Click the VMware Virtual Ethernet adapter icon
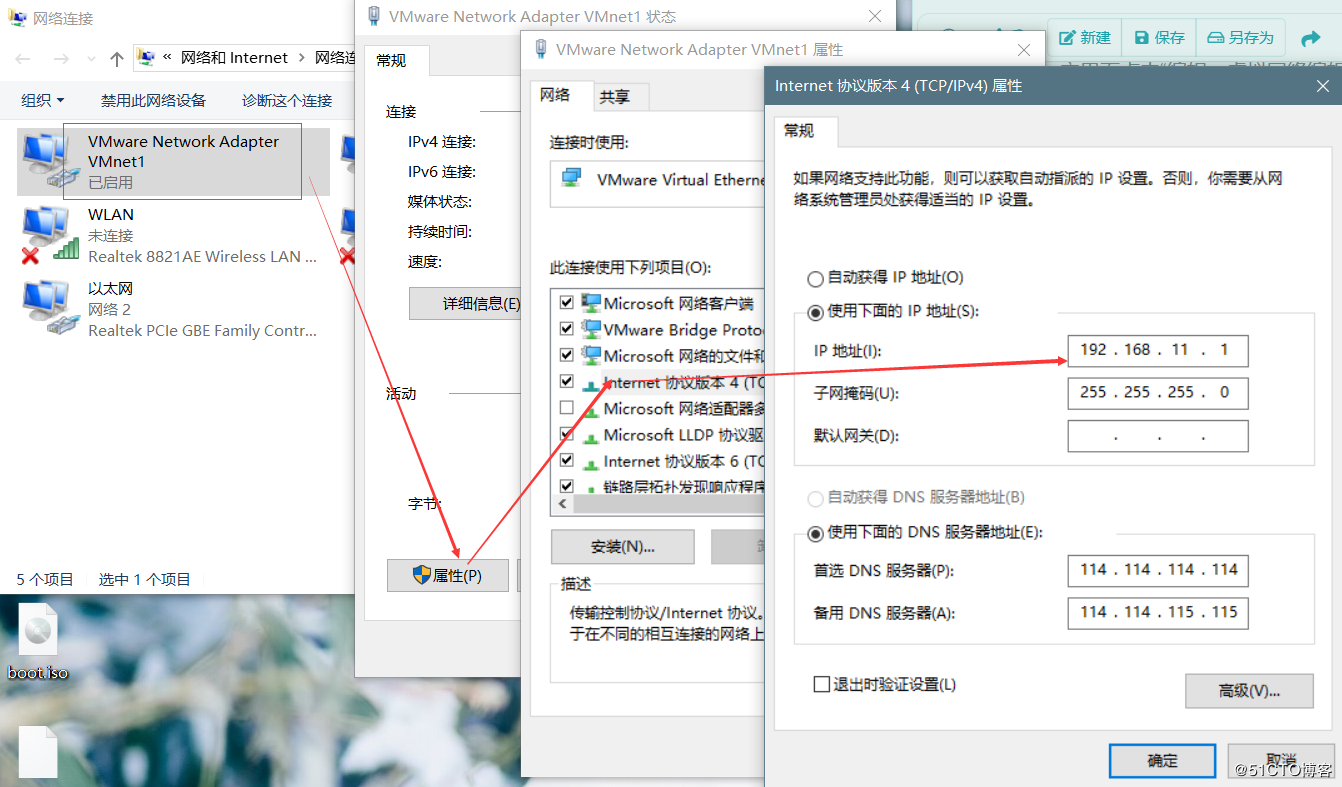The width and height of the screenshot is (1342, 787). 572,180
